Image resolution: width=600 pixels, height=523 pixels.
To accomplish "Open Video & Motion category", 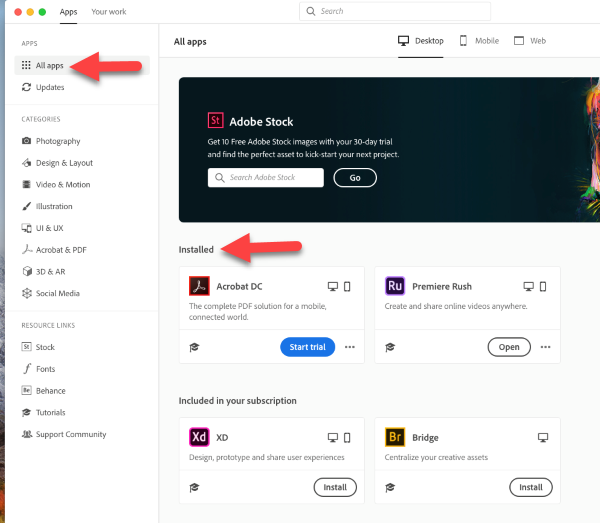I will 63,185.
